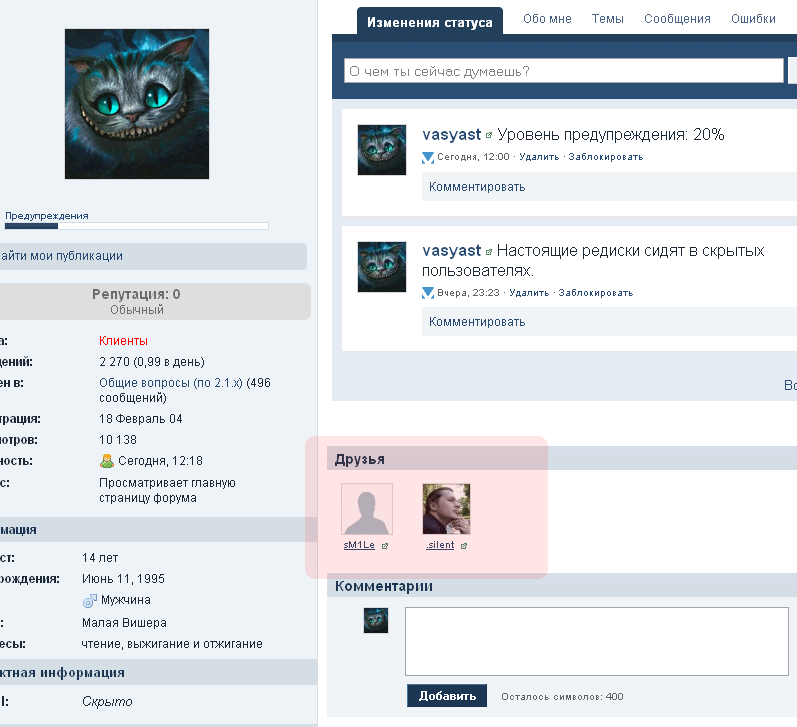Click the Репутация: 0 box
The height and width of the screenshot is (727, 797).
point(155,301)
